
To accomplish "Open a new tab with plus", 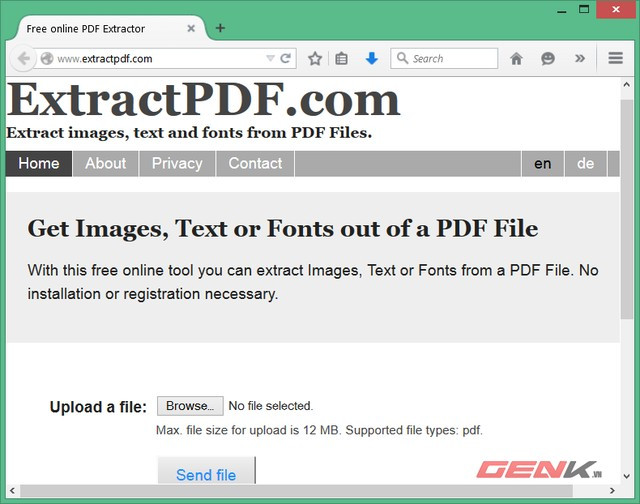I will 220,28.
